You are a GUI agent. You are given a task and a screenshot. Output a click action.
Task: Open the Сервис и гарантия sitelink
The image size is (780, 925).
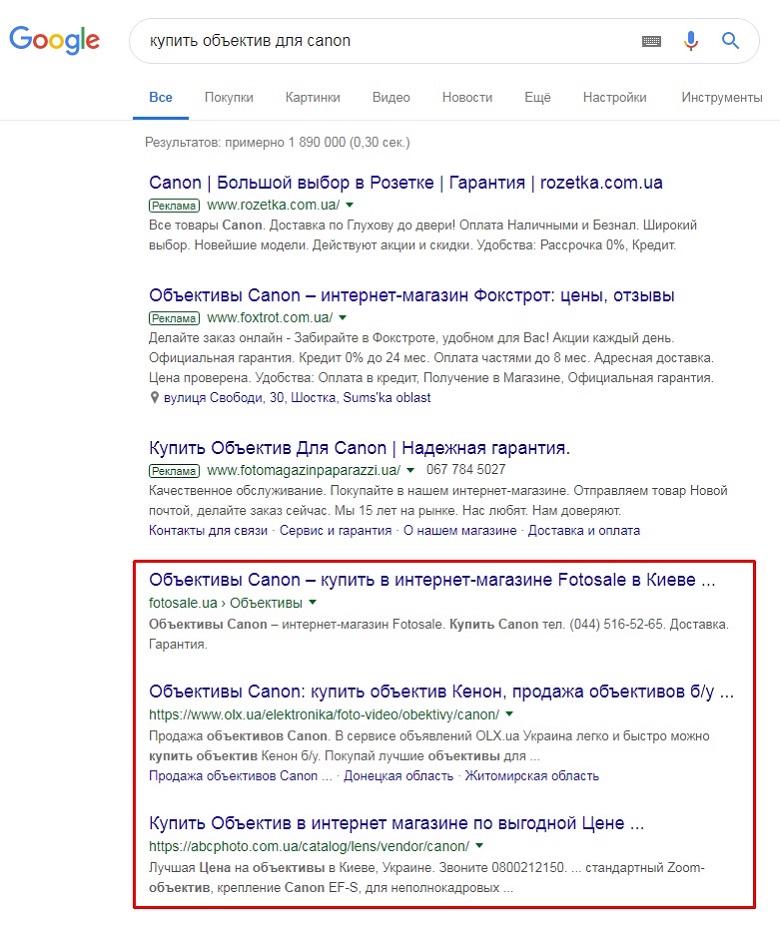[x=336, y=531]
